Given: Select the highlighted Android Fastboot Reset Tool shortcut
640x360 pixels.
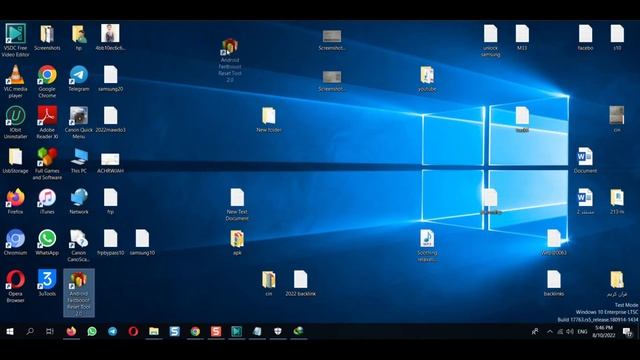Looking at the screenshot, I should coord(79,293).
